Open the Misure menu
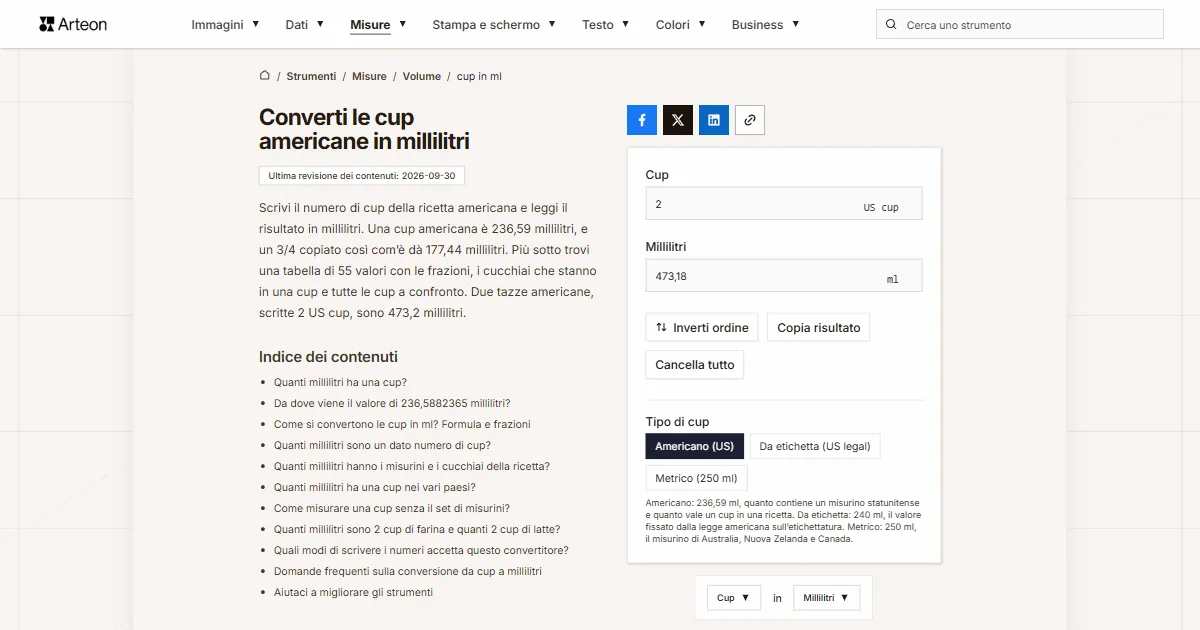The image size is (1200, 630). (x=378, y=24)
